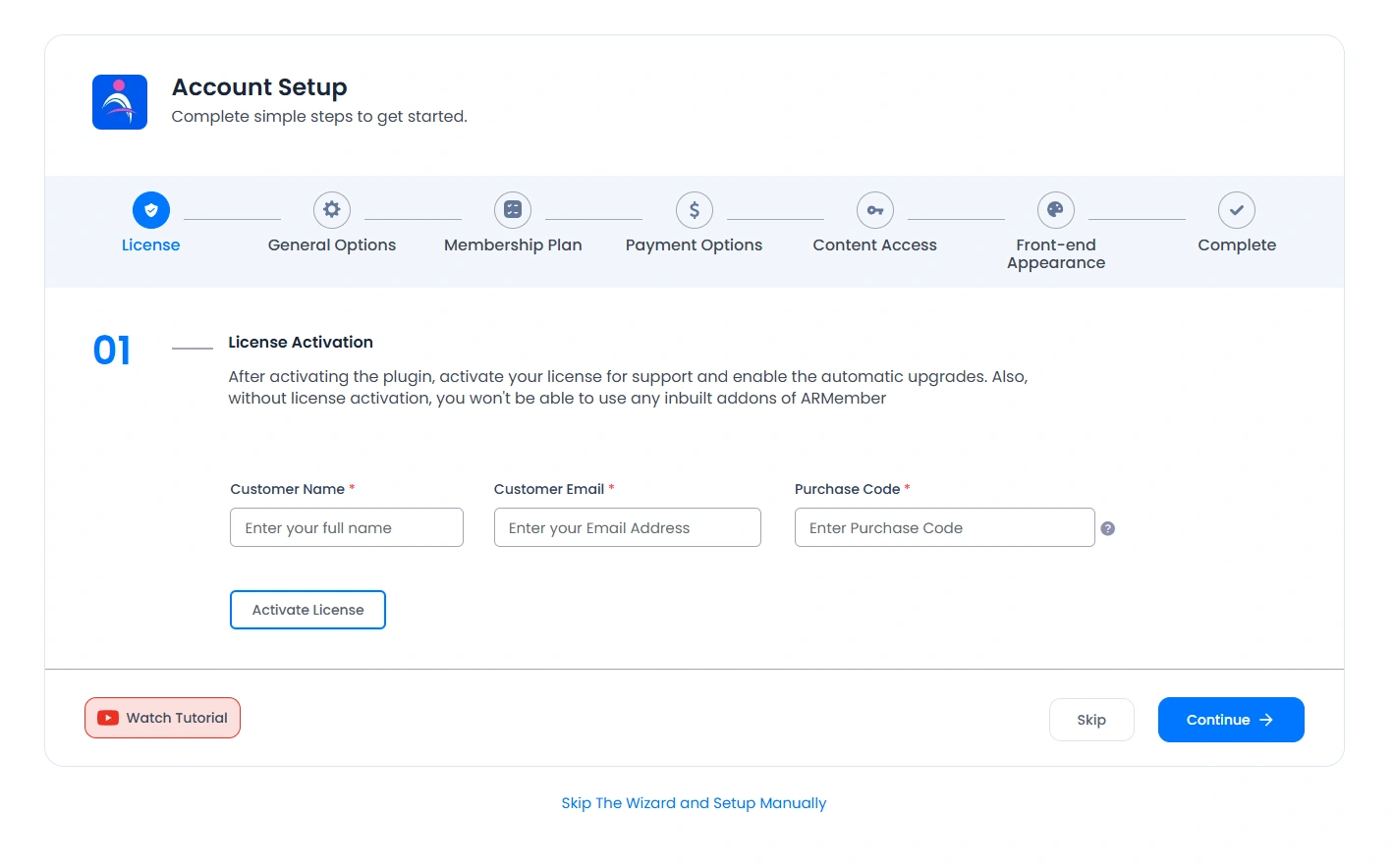Click the Skip button
Image resolution: width=1394 pixels, height=868 pixels.
point(1091,719)
